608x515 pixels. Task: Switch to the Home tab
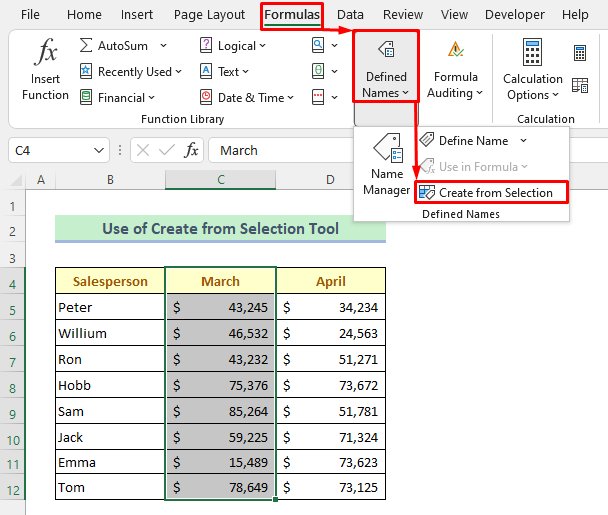click(x=84, y=15)
